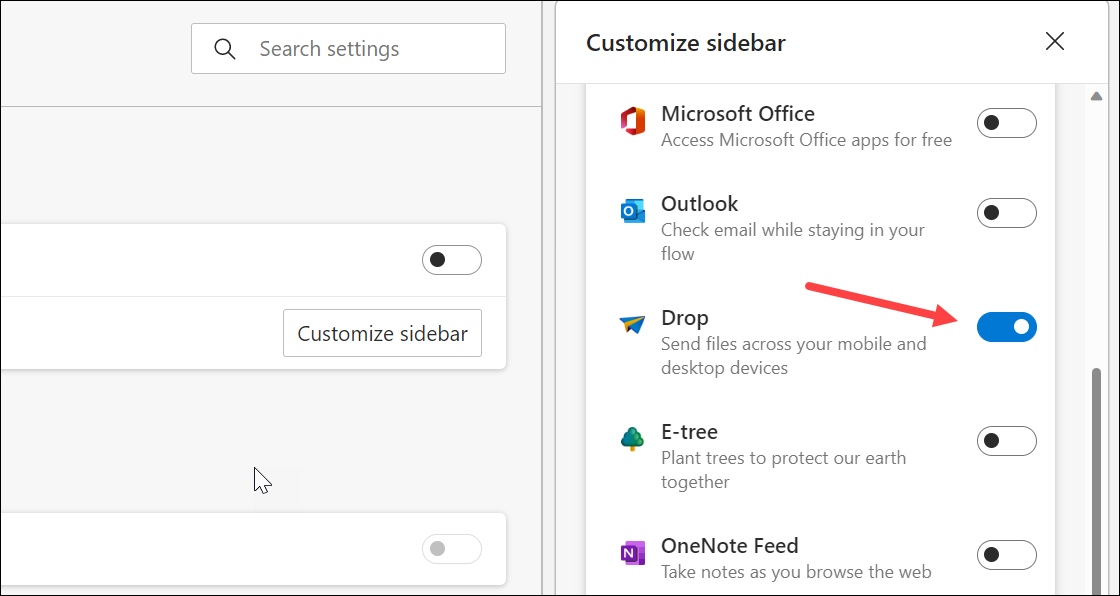The image size is (1120, 596).
Task: Toggle the top switch in left settings pane
Action: (x=451, y=260)
